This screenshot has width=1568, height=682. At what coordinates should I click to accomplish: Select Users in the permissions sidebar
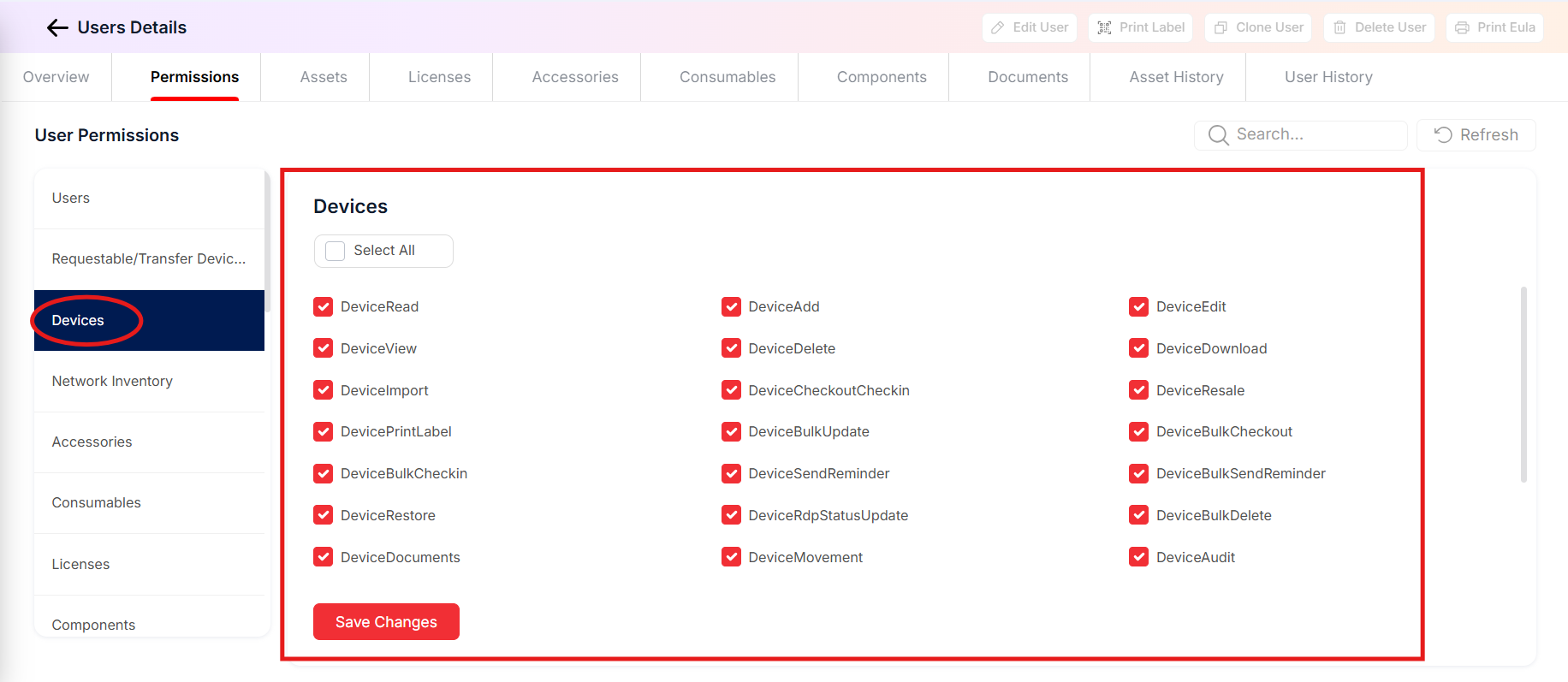click(x=149, y=199)
